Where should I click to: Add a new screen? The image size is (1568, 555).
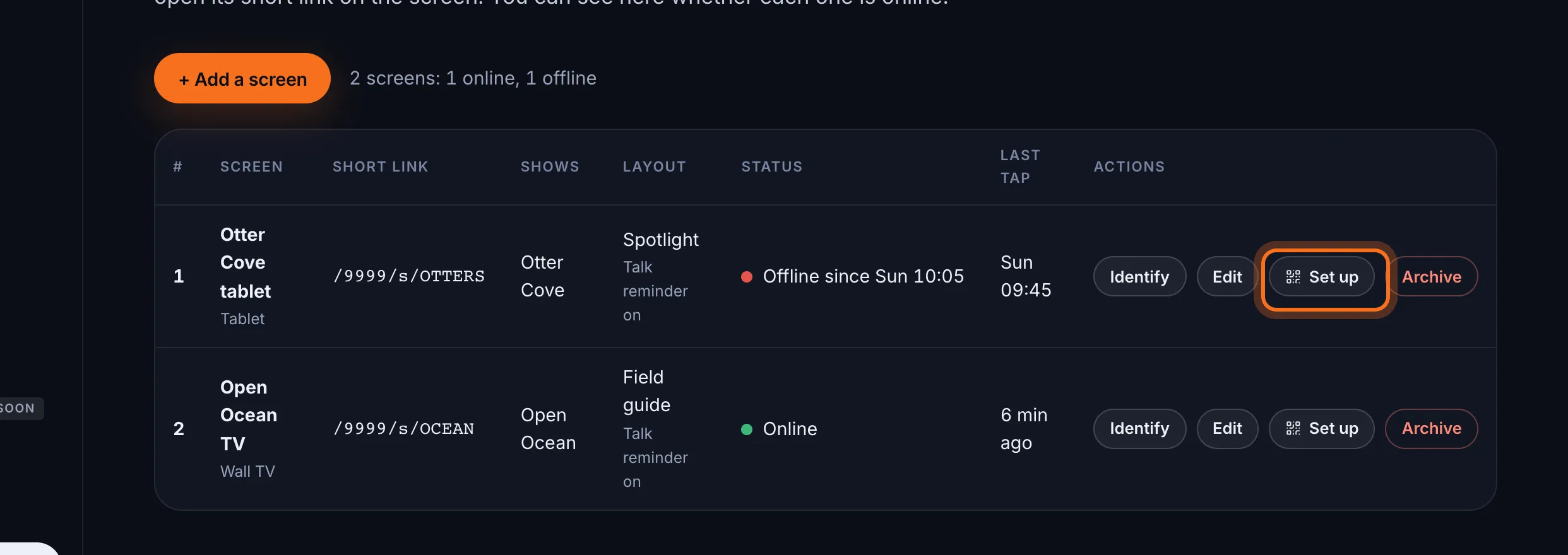coord(242,78)
